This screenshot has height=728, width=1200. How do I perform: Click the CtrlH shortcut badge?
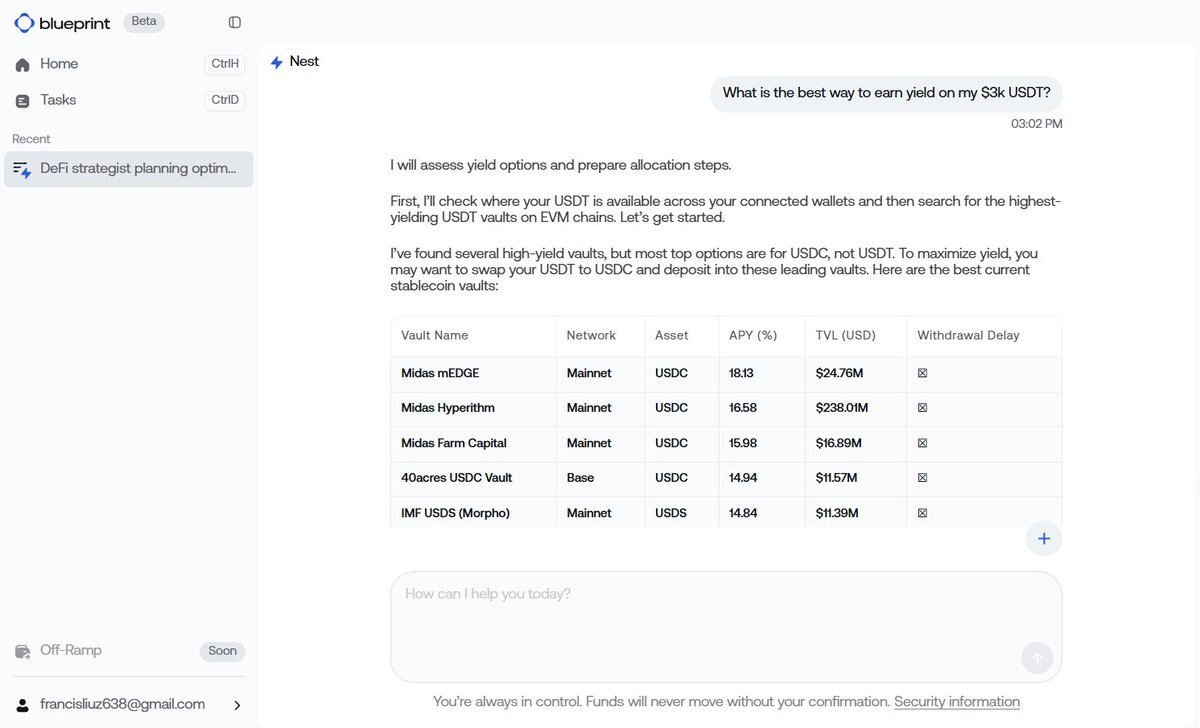pyautogui.click(x=225, y=64)
